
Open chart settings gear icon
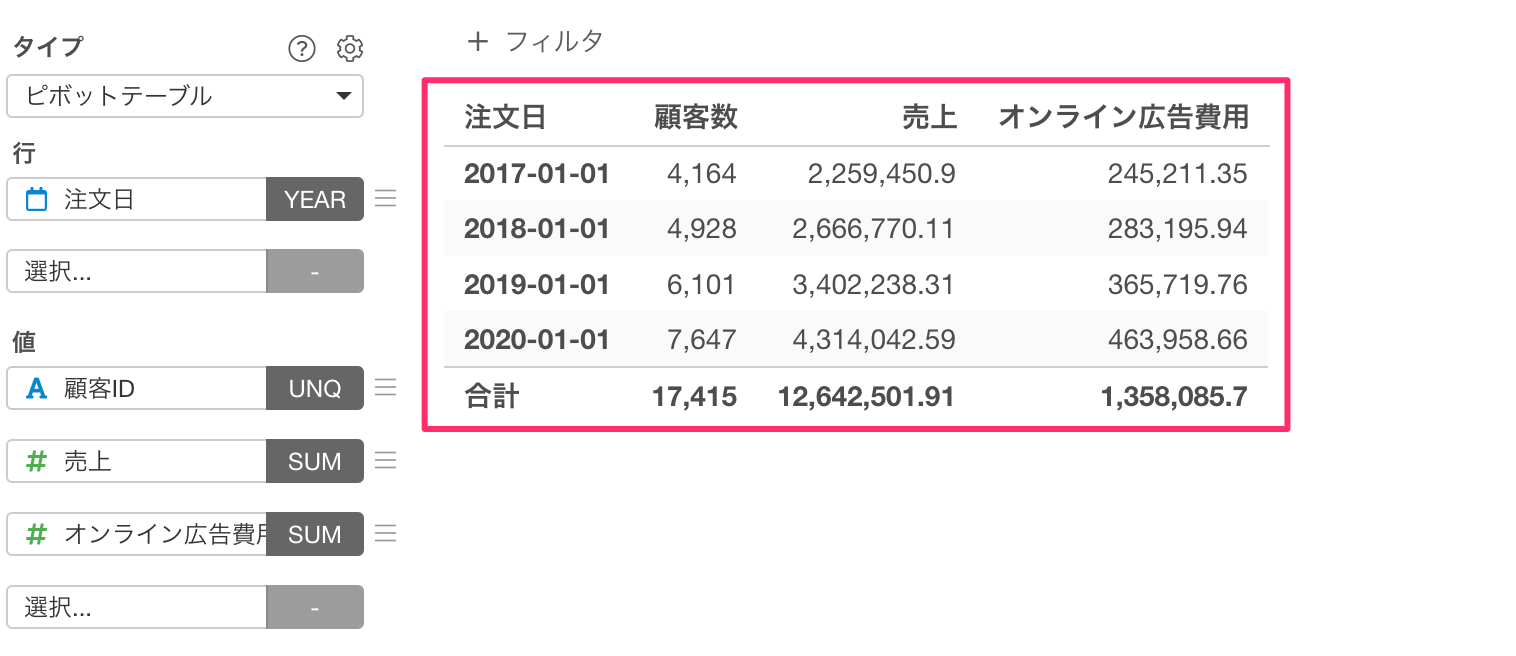click(x=350, y=48)
